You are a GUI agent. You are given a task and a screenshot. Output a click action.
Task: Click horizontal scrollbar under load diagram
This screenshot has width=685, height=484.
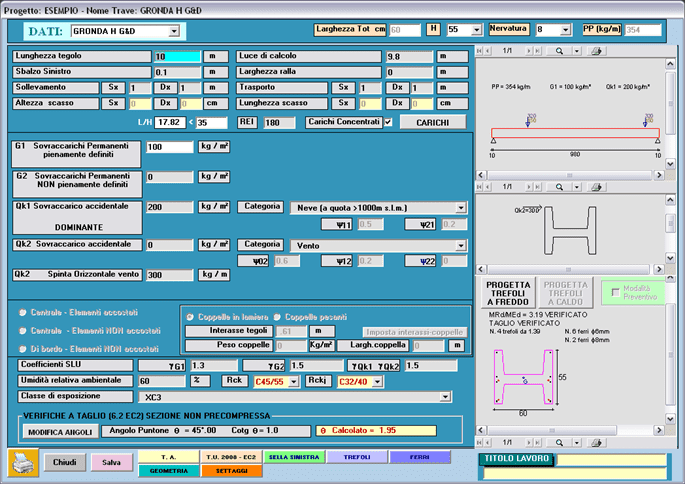(x=570, y=175)
